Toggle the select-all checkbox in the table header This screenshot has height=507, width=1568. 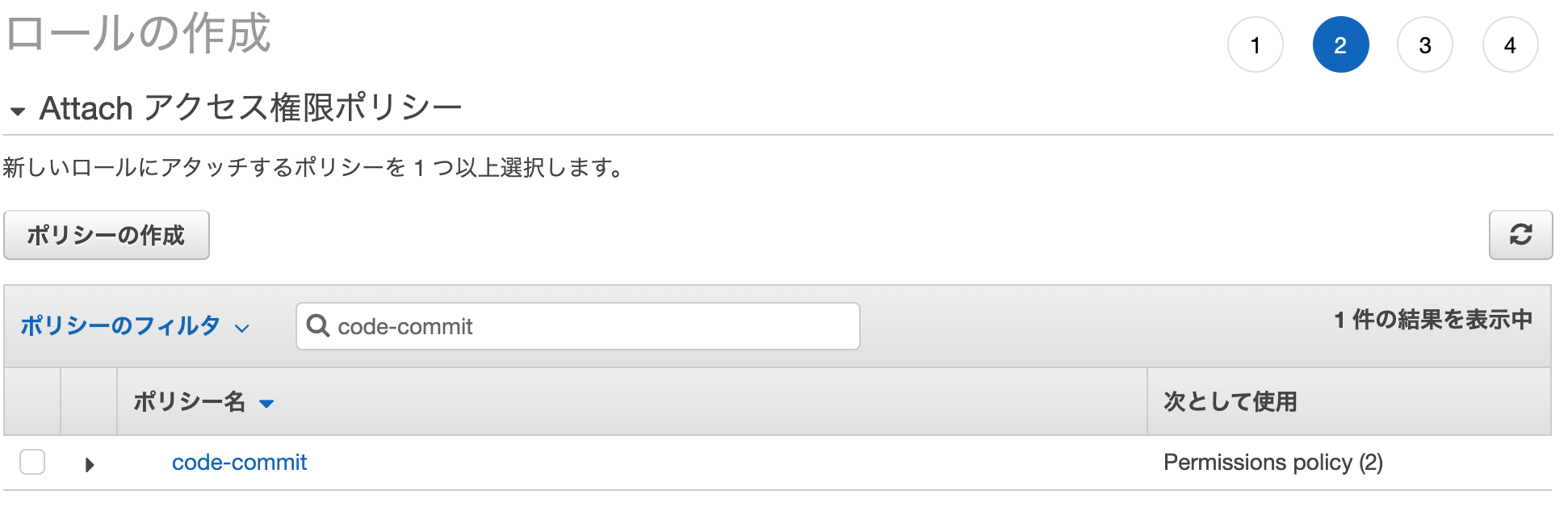point(31,401)
